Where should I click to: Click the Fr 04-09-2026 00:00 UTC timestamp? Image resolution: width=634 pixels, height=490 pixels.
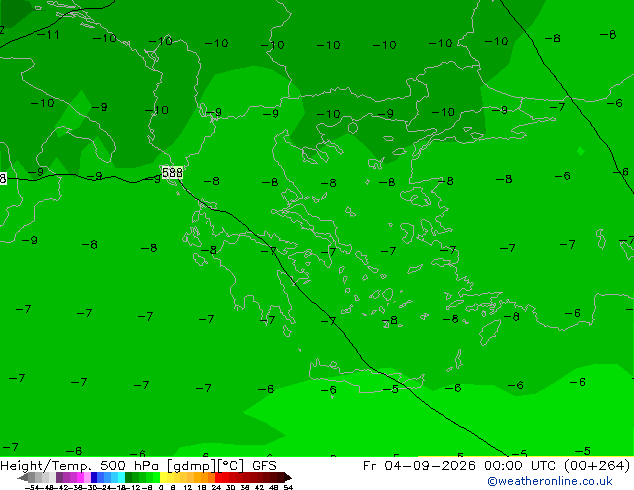click(x=461, y=465)
